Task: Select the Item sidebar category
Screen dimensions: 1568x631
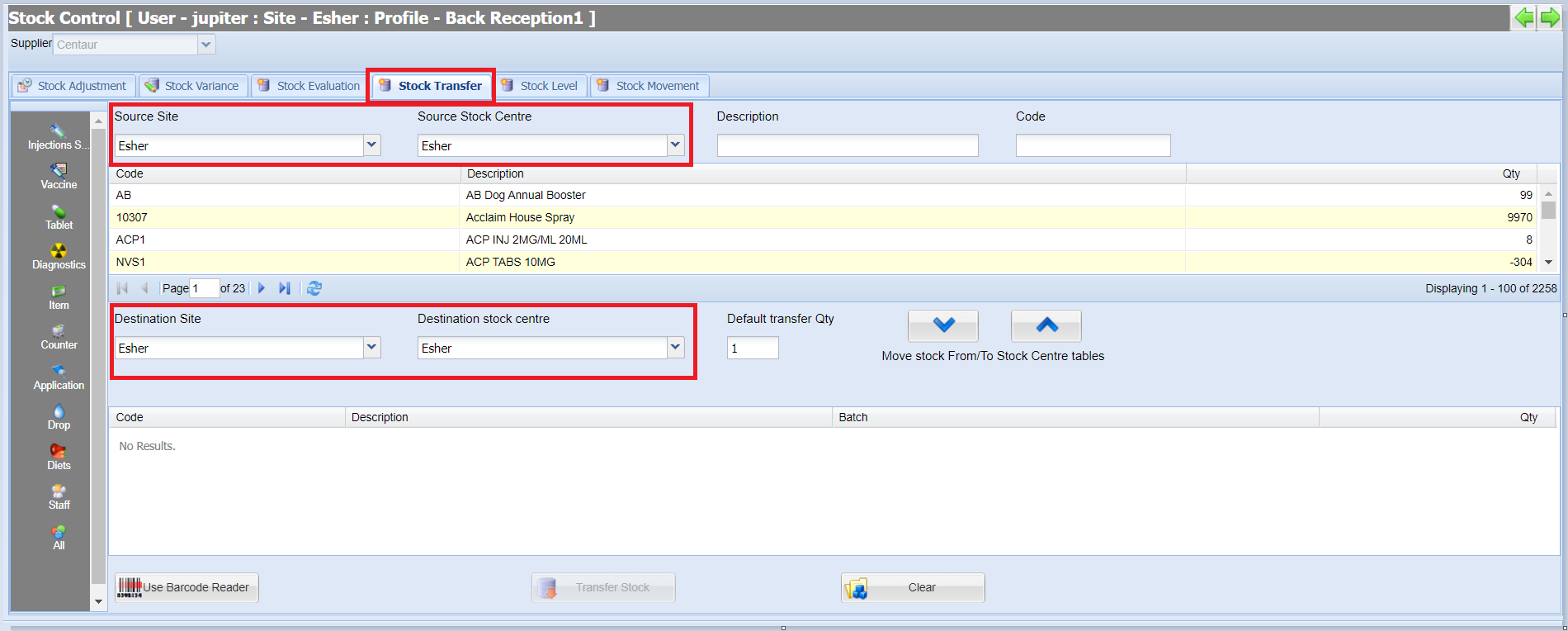Action: [59, 297]
